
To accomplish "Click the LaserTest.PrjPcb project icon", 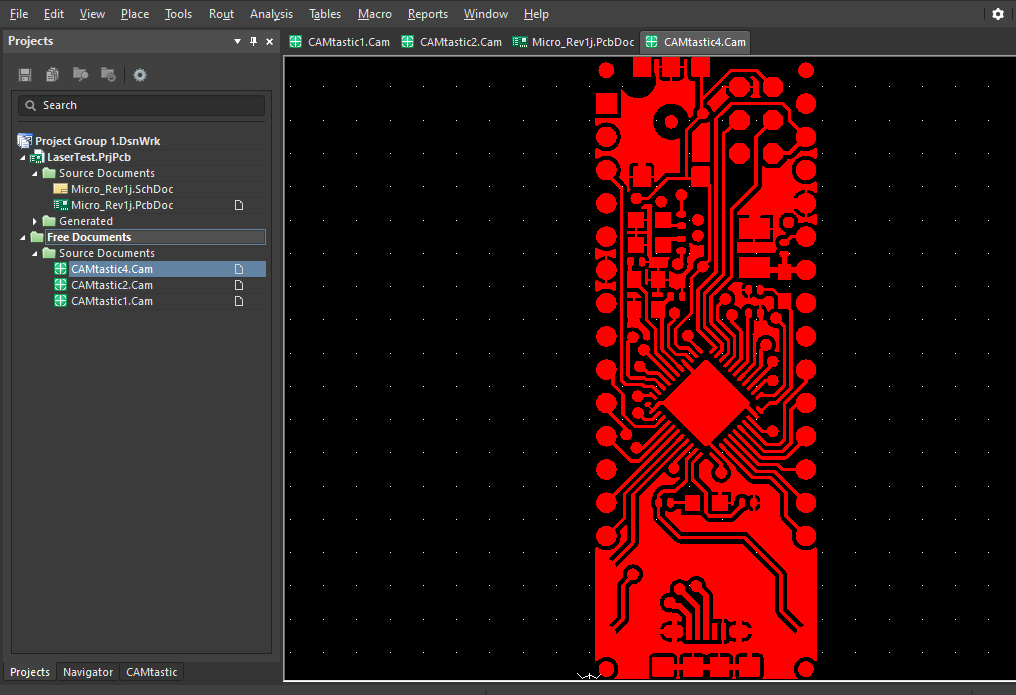I will pyautogui.click(x=37, y=157).
